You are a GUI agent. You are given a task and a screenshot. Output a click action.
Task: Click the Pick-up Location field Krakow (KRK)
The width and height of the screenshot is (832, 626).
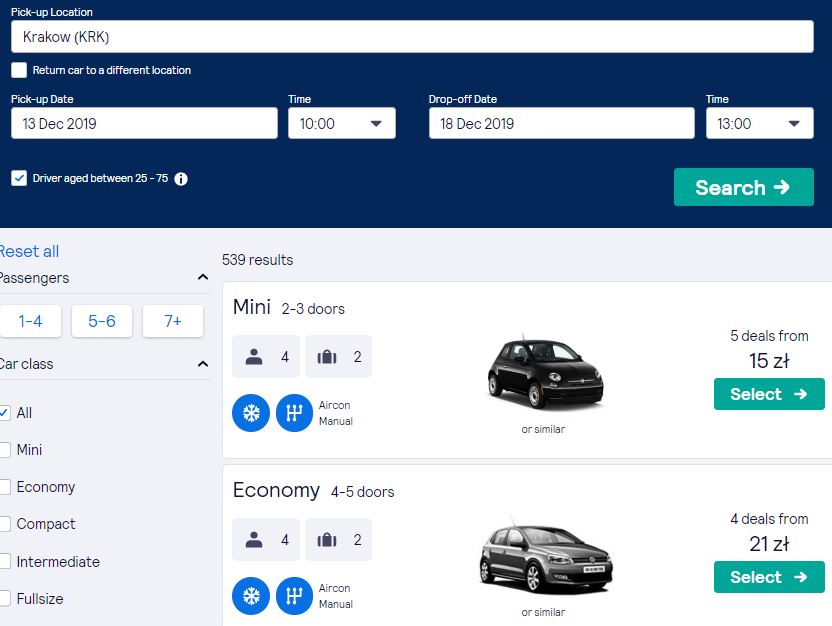[x=412, y=37]
